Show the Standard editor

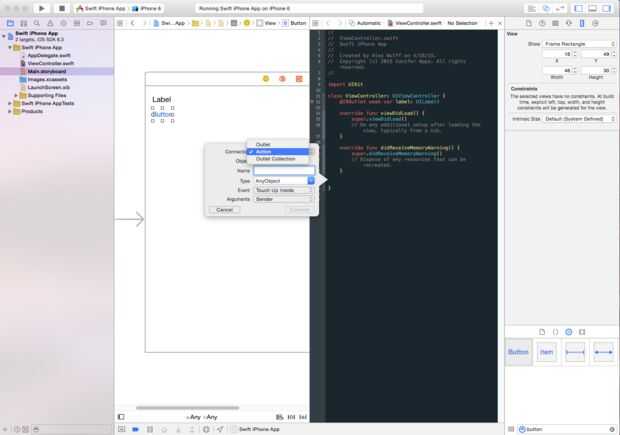pyautogui.click(x=532, y=8)
